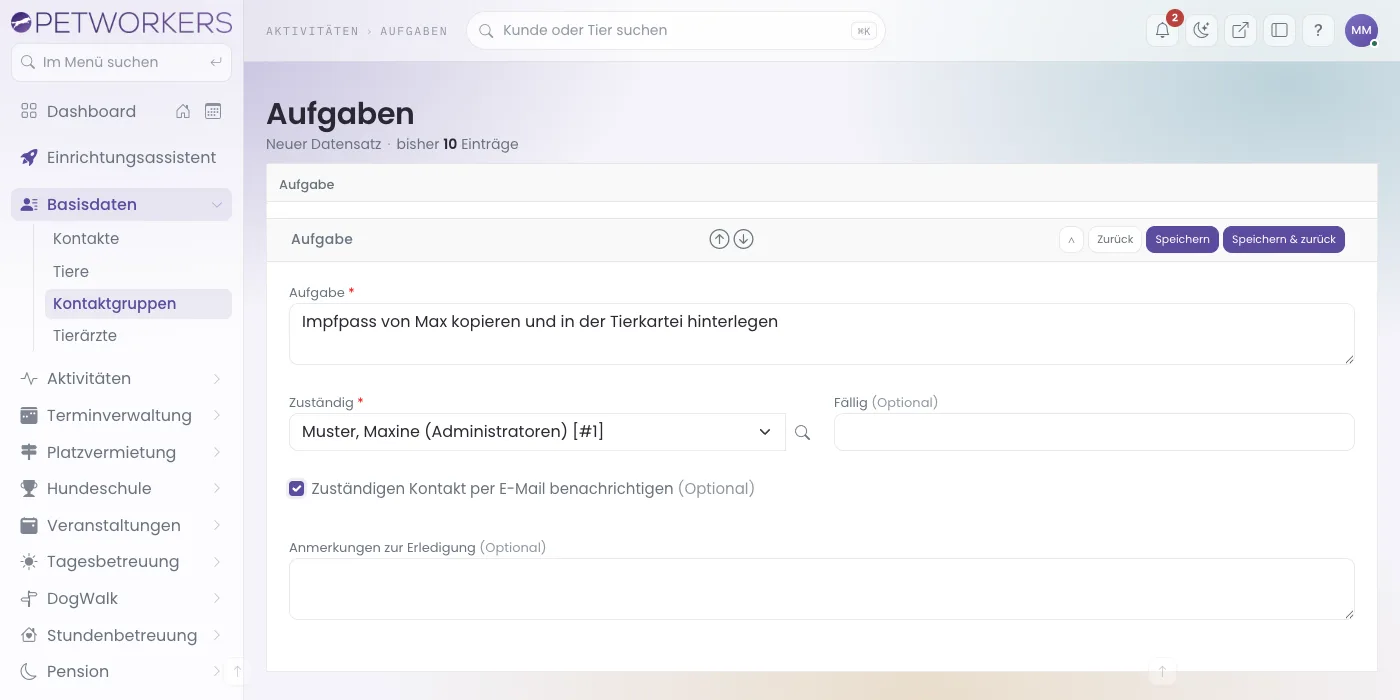Click sidebar scroll-up arrow near Pension
Viewport: 1400px width, 700px height.
237,671
